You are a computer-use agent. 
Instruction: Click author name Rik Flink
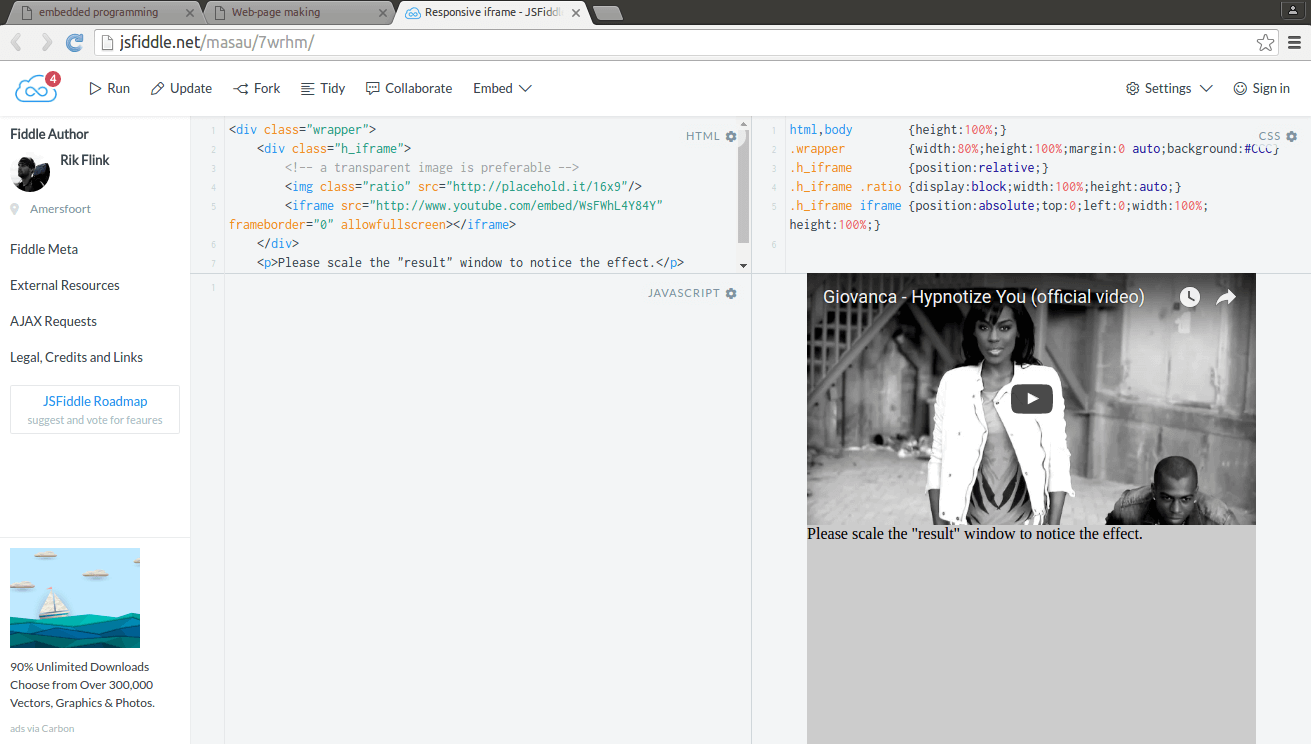[x=85, y=160]
